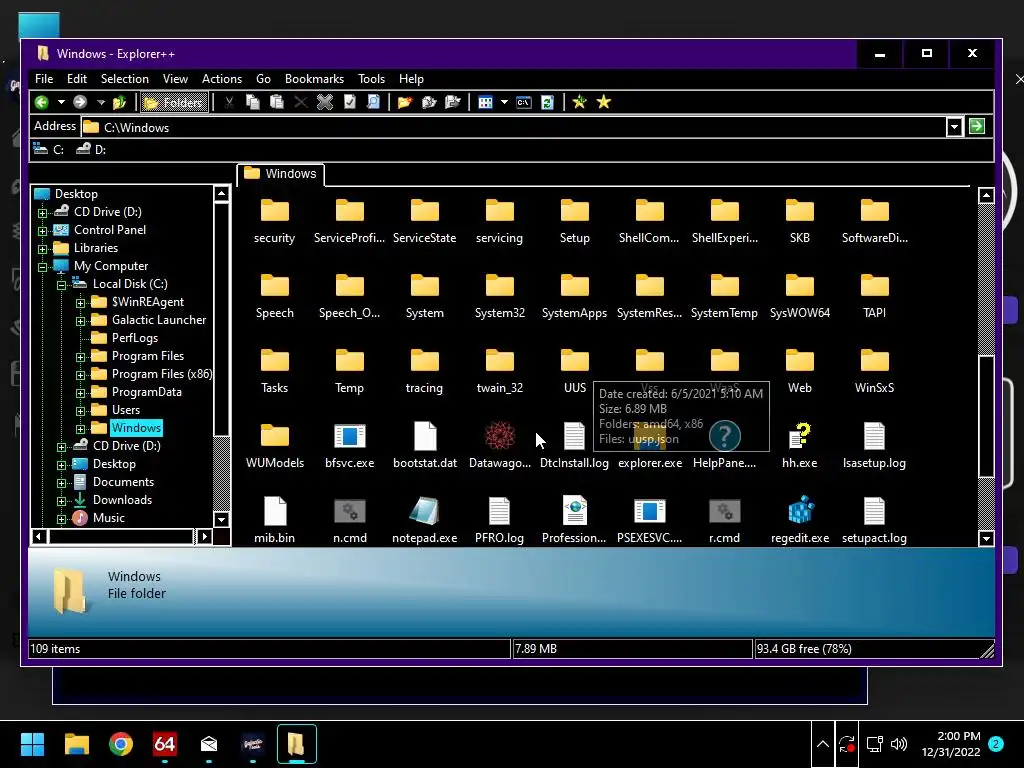Expand Galactic Launcher tree node
This screenshot has width=1024, height=768.
[80, 321]
